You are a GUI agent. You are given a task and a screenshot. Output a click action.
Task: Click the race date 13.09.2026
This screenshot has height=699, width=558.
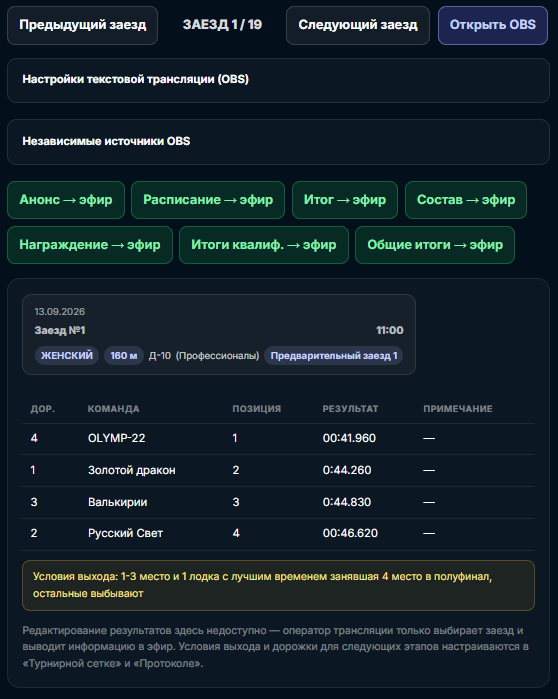(60, 312)
